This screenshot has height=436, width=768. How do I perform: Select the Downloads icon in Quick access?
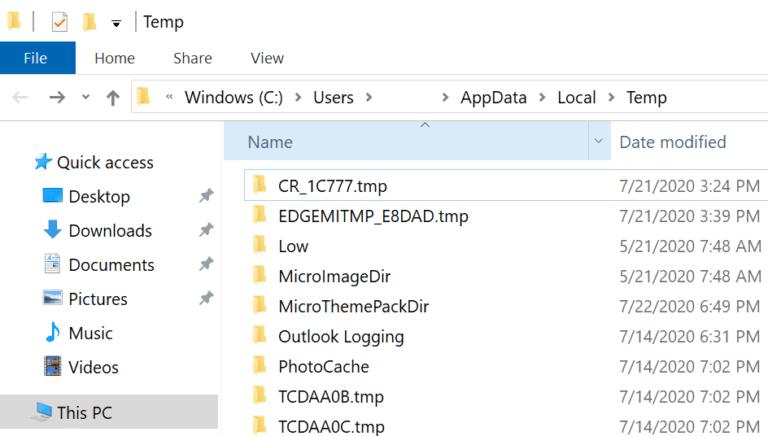[52, 230]
